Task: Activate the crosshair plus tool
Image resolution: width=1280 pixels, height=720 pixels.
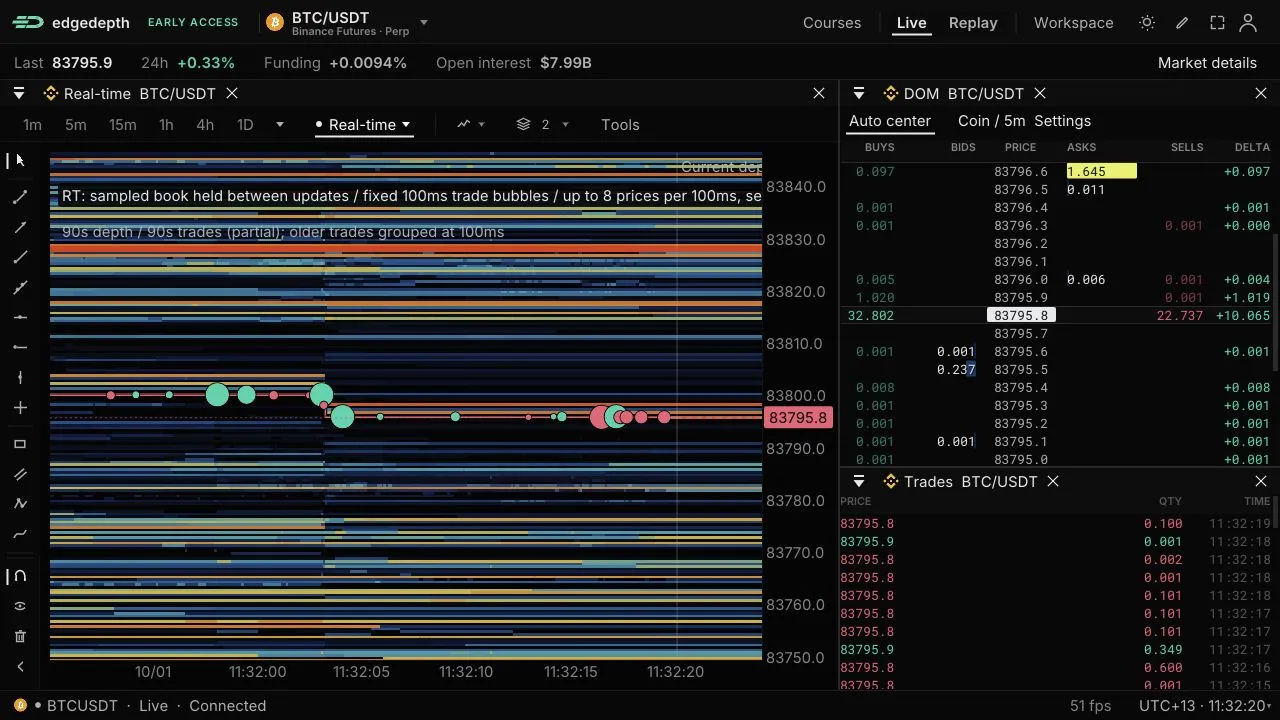Action: 20,408
